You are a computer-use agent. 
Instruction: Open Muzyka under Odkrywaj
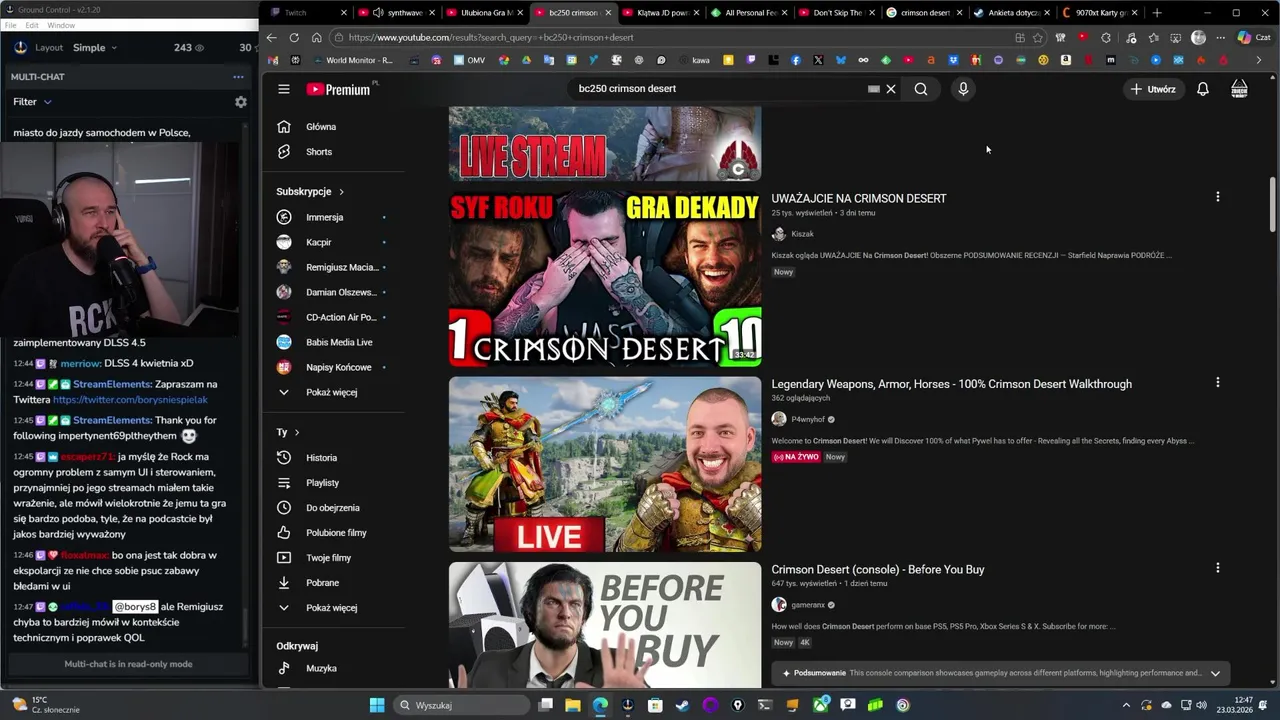point(321,668)
